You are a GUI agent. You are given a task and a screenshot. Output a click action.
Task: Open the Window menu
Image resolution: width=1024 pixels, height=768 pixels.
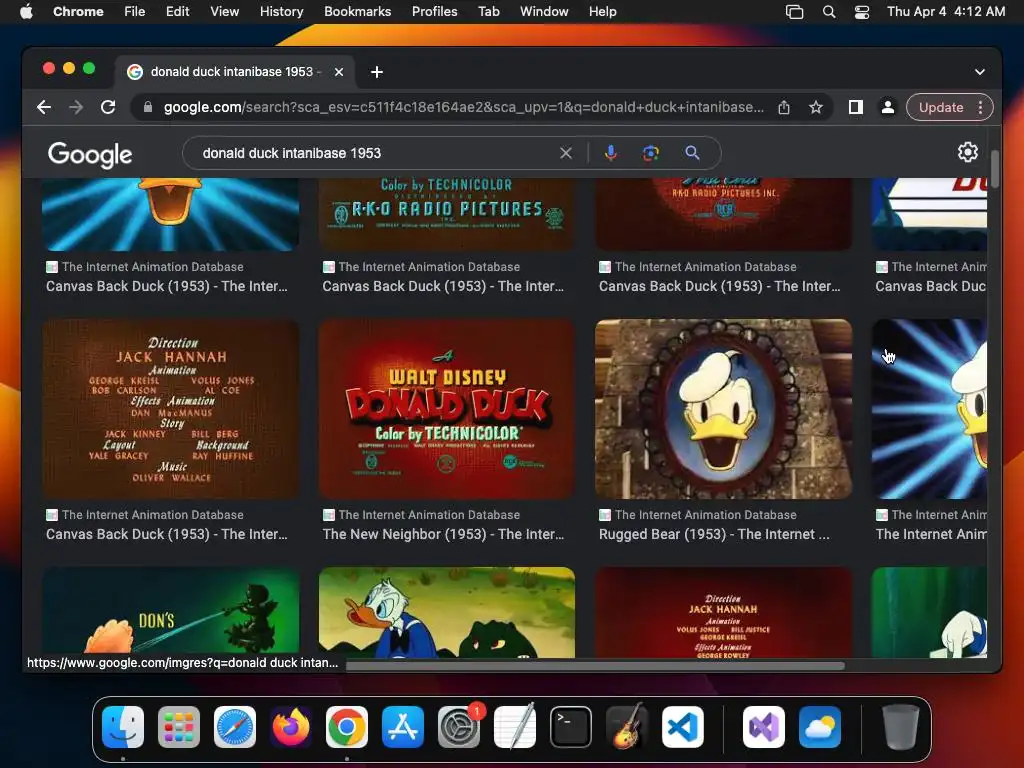tap(544, 11)
